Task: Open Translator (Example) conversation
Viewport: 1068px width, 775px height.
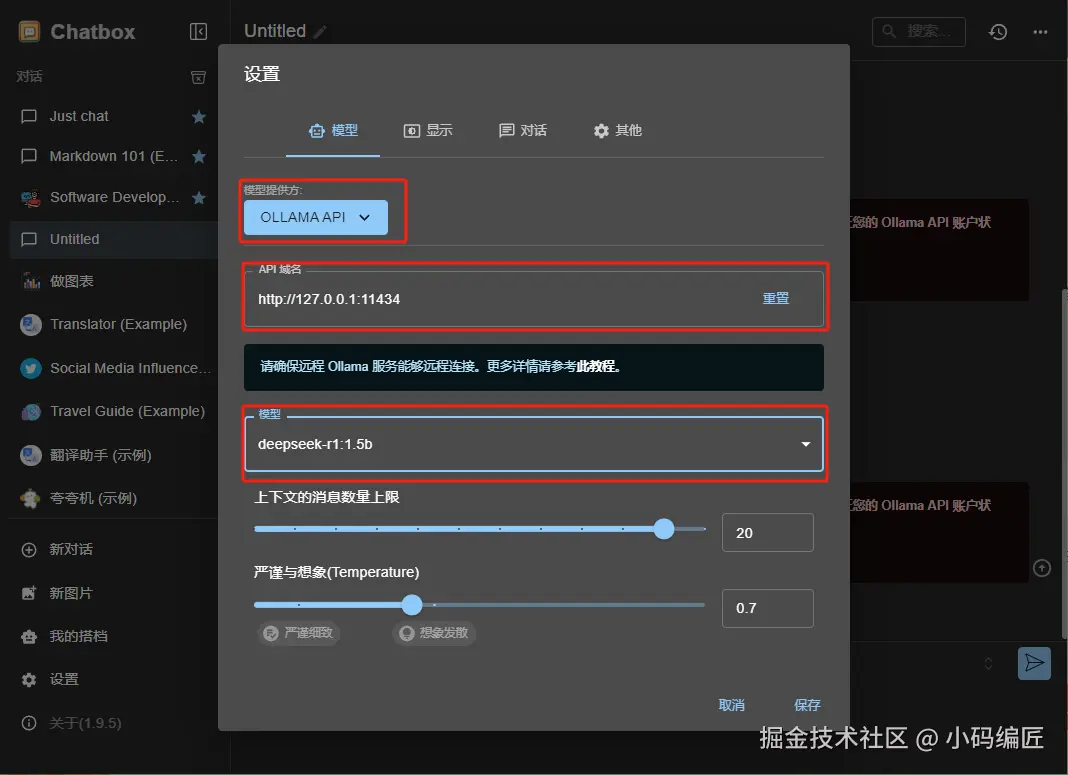Action: point(114,324)
